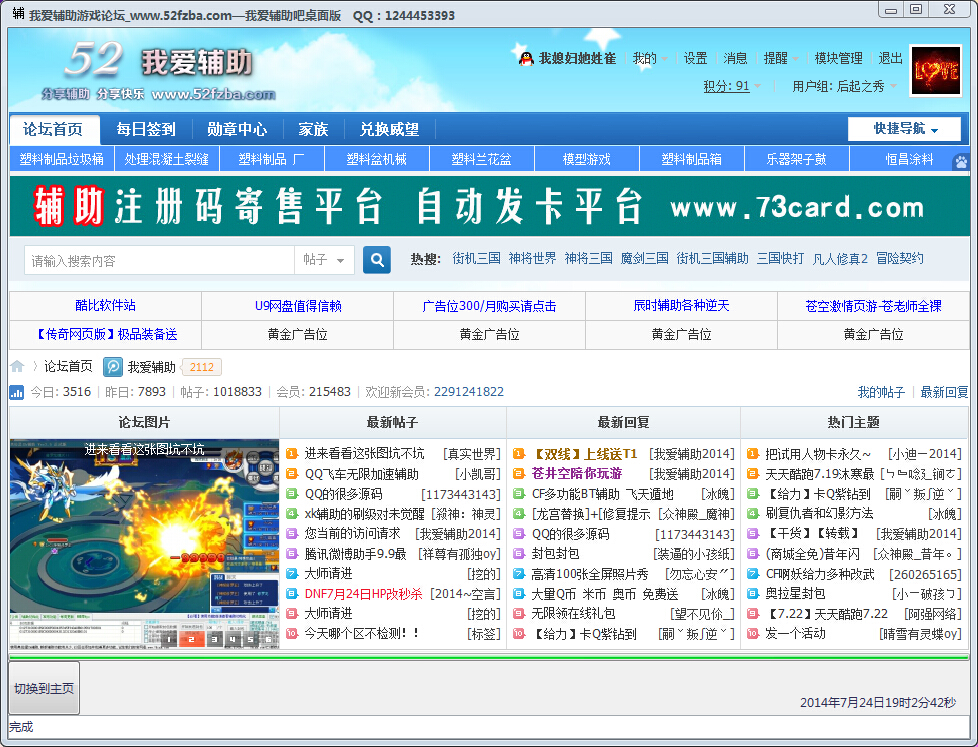
Task: Open 酷比软件站 ad link
Action: coord(105,306)
